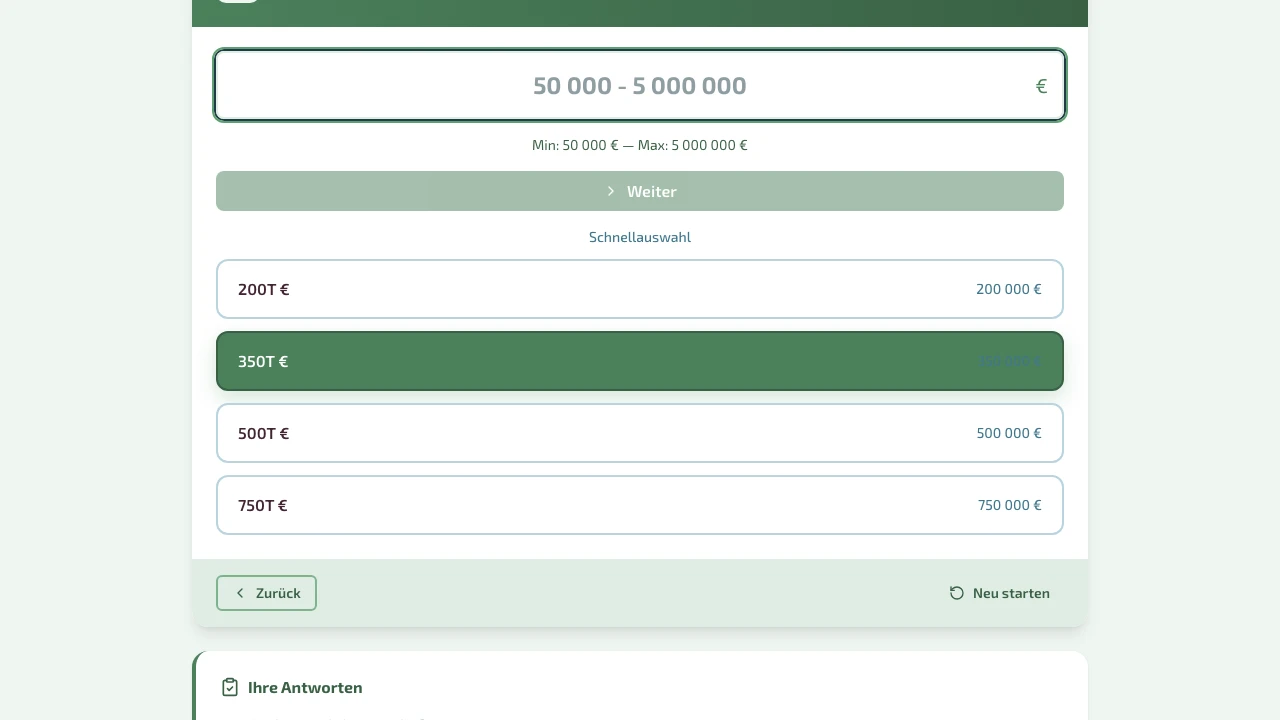Click the 200 000 € value text

1008,289
